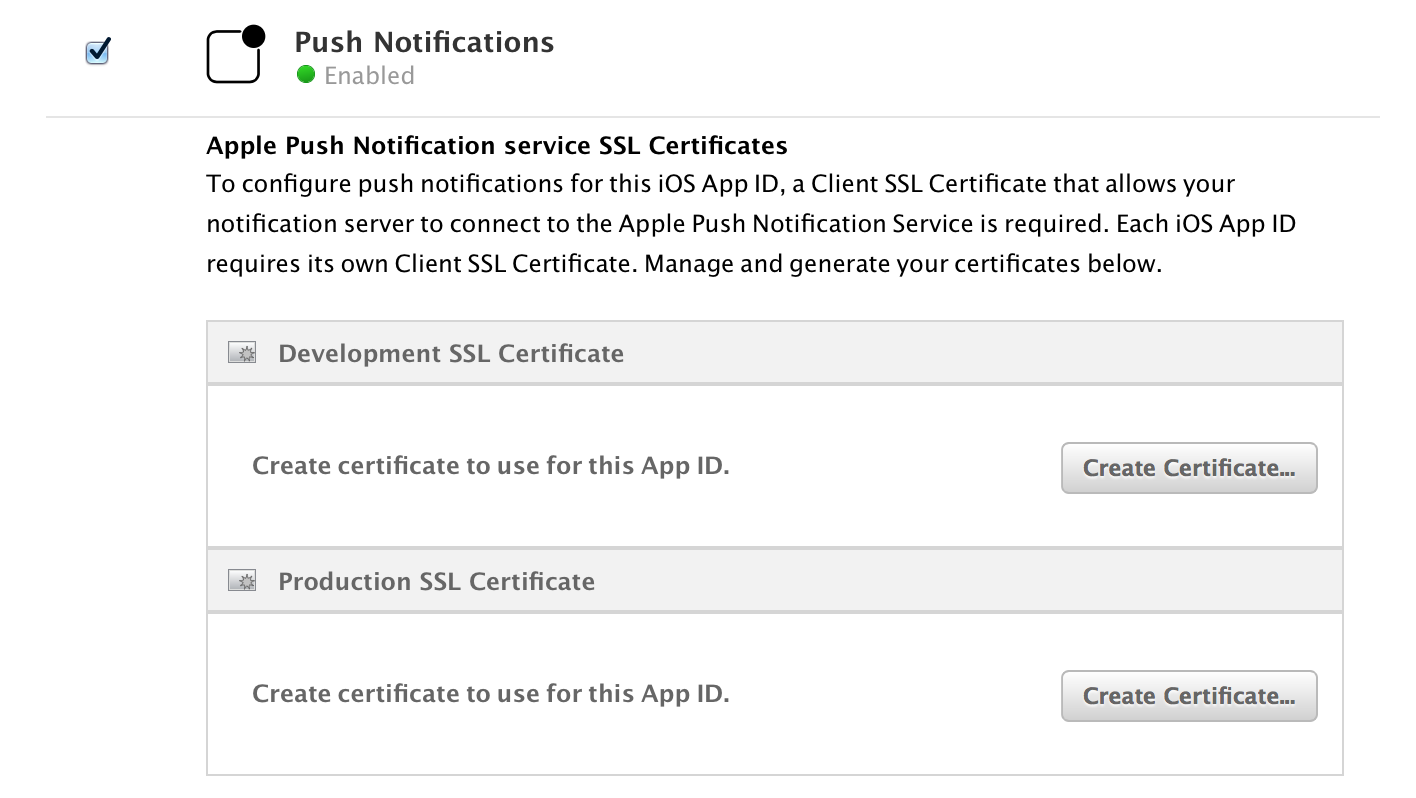Create a Development SSL certificate

point(1188,468)
